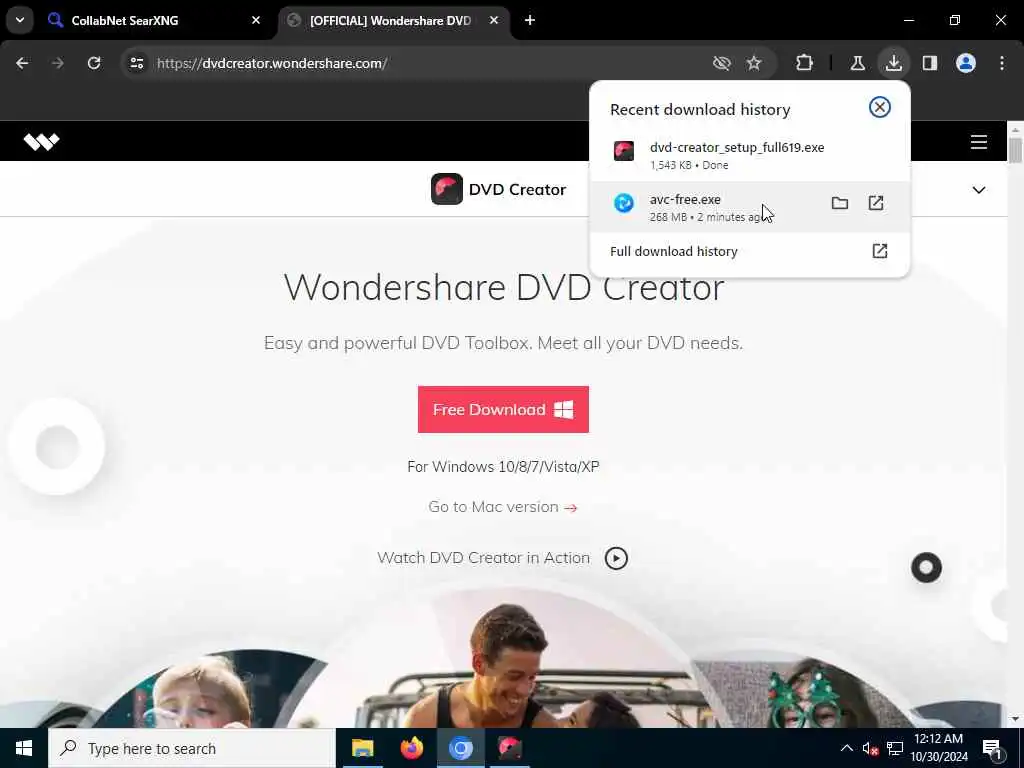Close the Recent download history popup
The height and width of the screenshot is (768, 1024).
coord(880,107)
